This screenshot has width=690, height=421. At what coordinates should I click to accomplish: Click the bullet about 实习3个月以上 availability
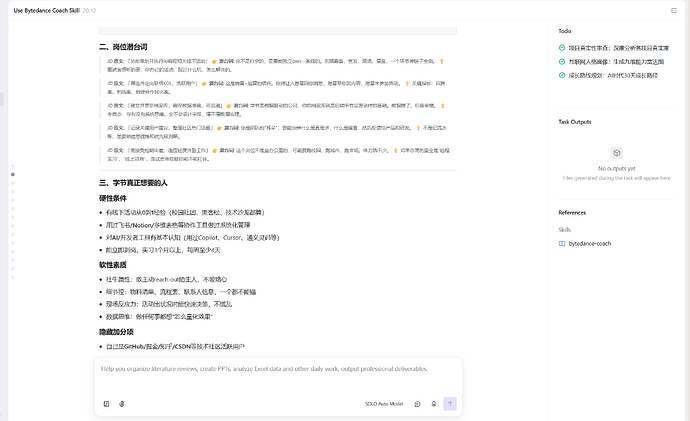[163, 250]
